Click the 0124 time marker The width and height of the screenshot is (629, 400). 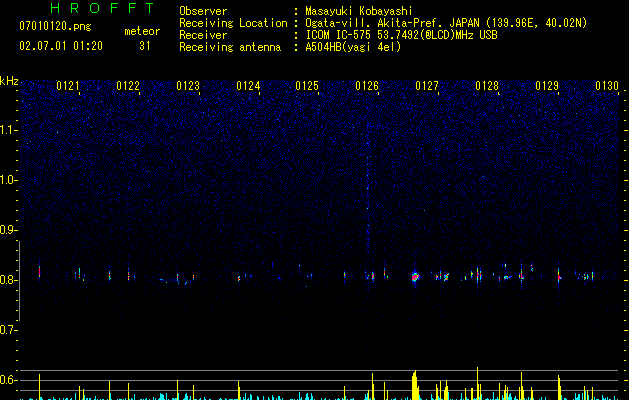coord(248,86)
